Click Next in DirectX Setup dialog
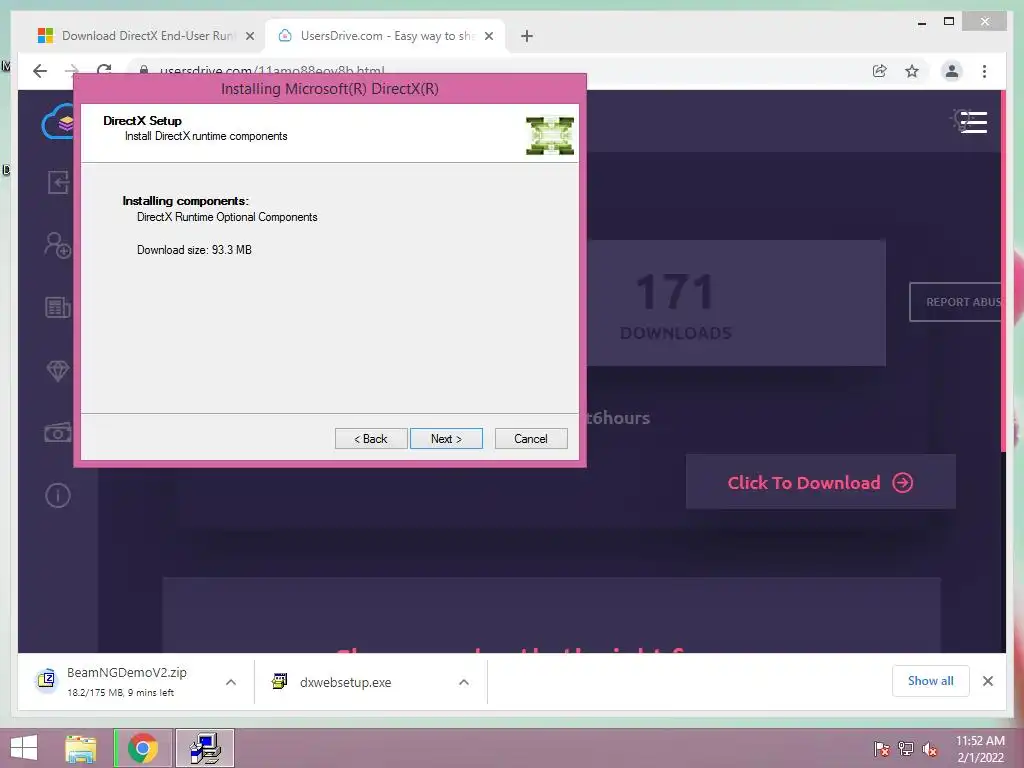1024x768 pixels. tap(446, 439)
